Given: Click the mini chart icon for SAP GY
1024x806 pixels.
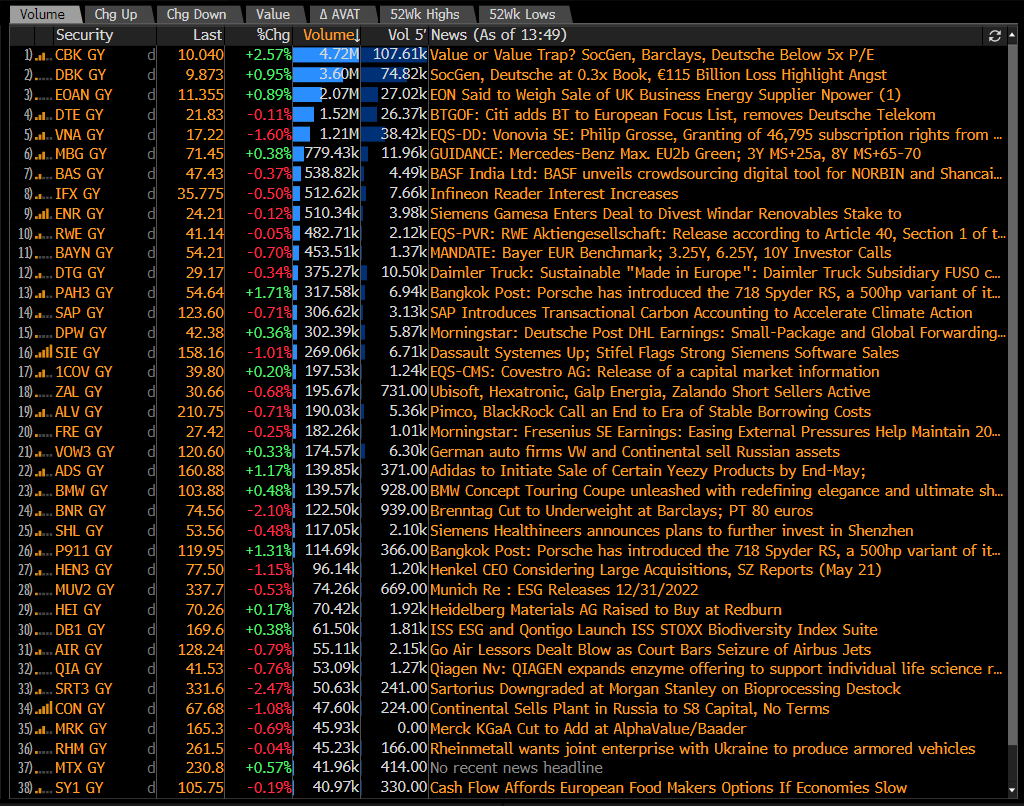Looking at the screenshot, I should [44, 314].
